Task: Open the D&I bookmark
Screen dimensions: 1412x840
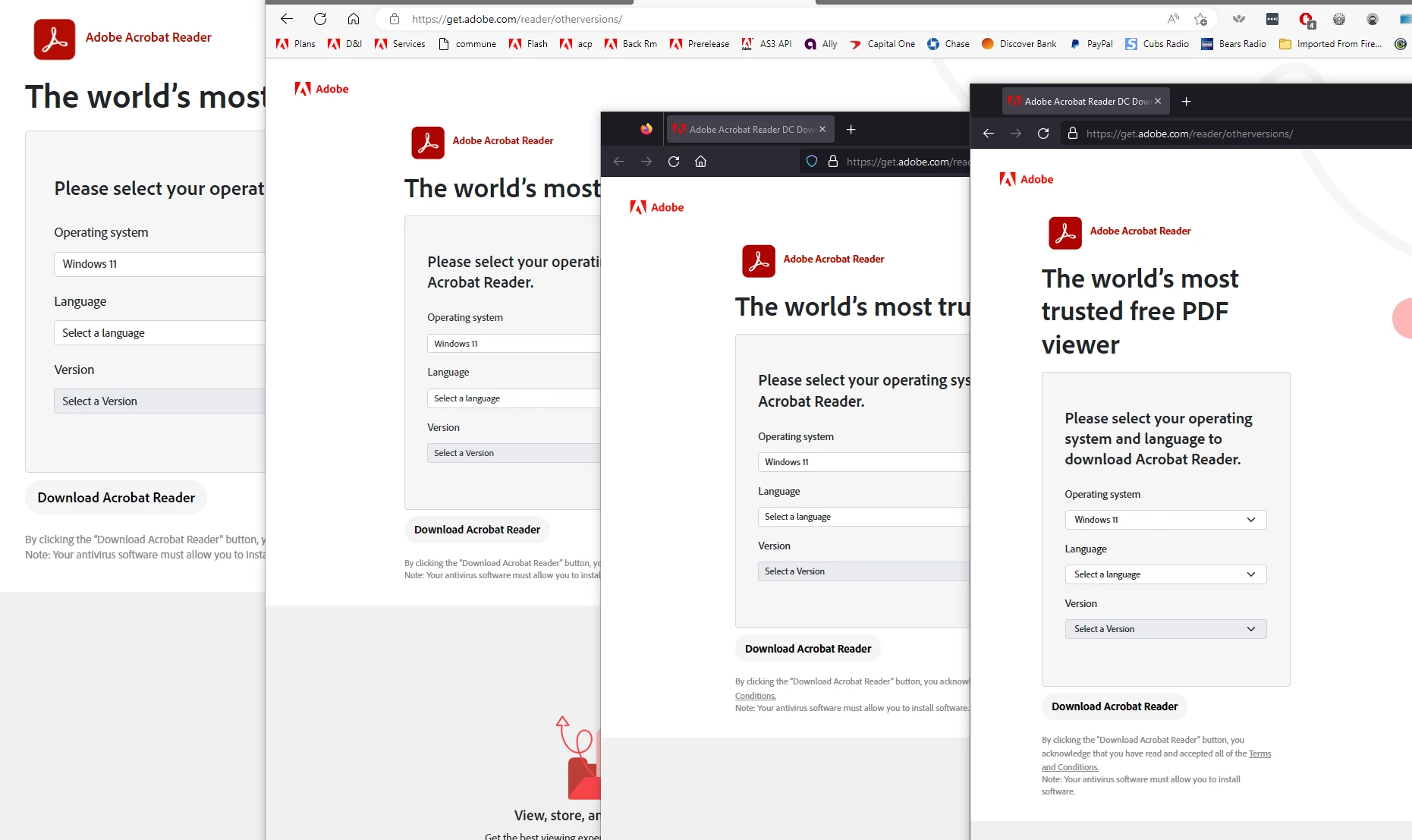Action: click(x=344, y=44)
